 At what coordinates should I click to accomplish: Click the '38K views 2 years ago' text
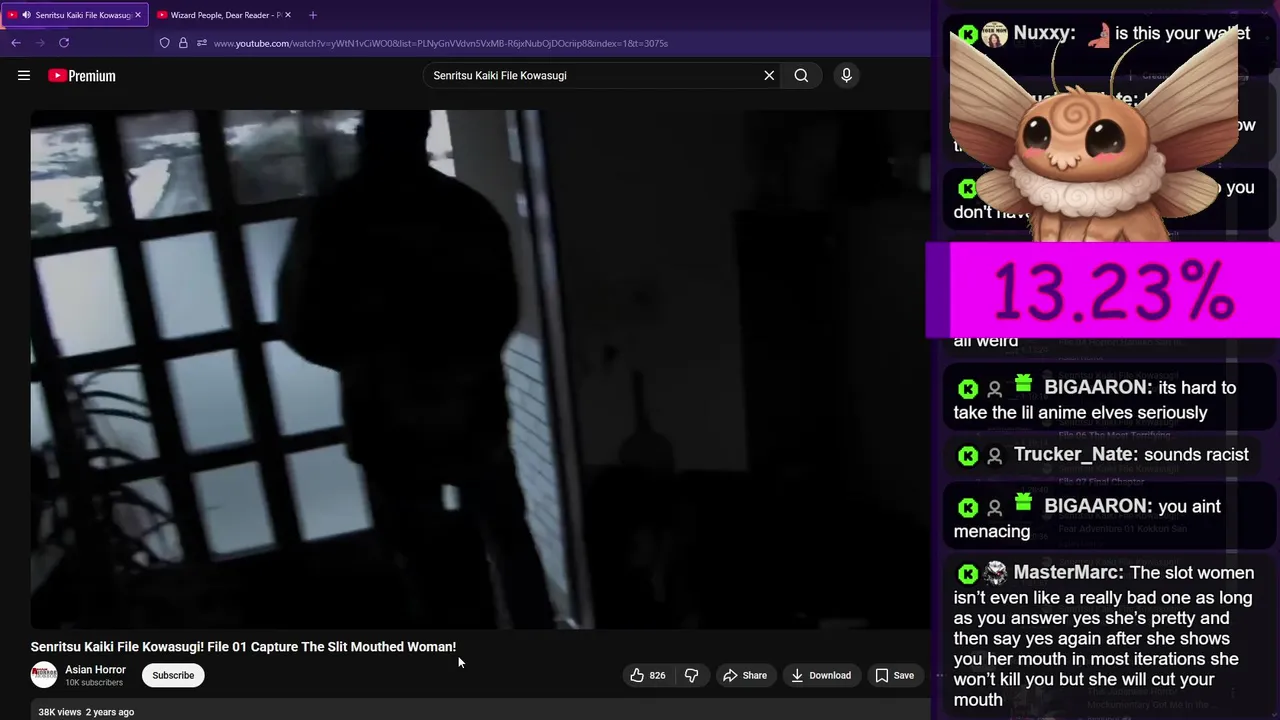click(x=86, y=712)
